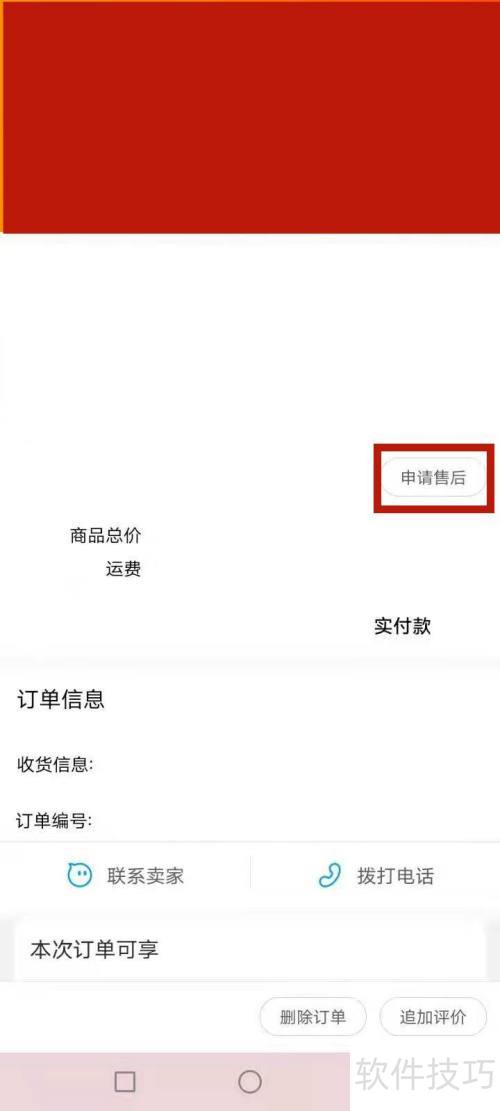This screenshot has height=1111, width=500.
Task: Open recent apps with square navigation icon
Action: tap(125, 1081)
